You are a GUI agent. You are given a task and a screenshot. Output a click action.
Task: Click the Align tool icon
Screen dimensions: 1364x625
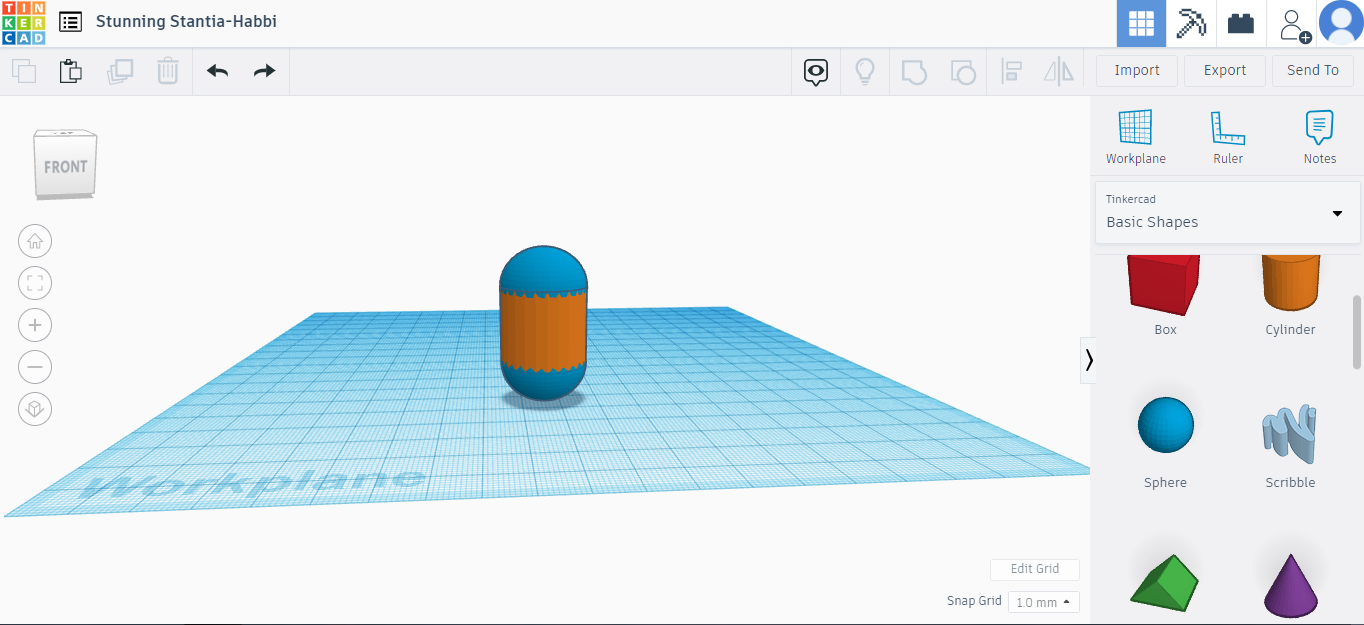[1011, 71]
